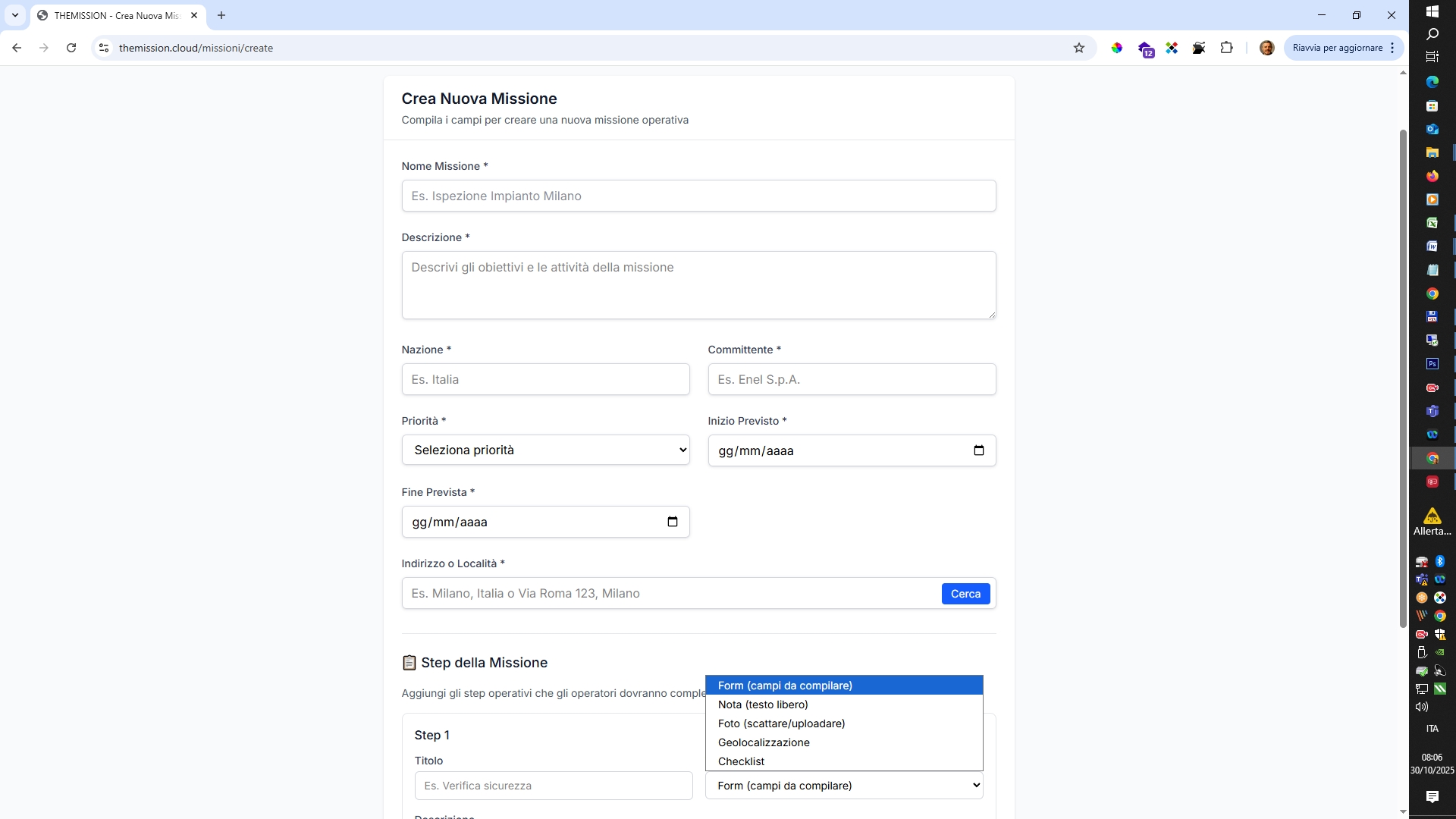This screenshot has width=1456, height=819.
Task: Choose Geolocalizzazione from the list
Action: coord(764,742)
